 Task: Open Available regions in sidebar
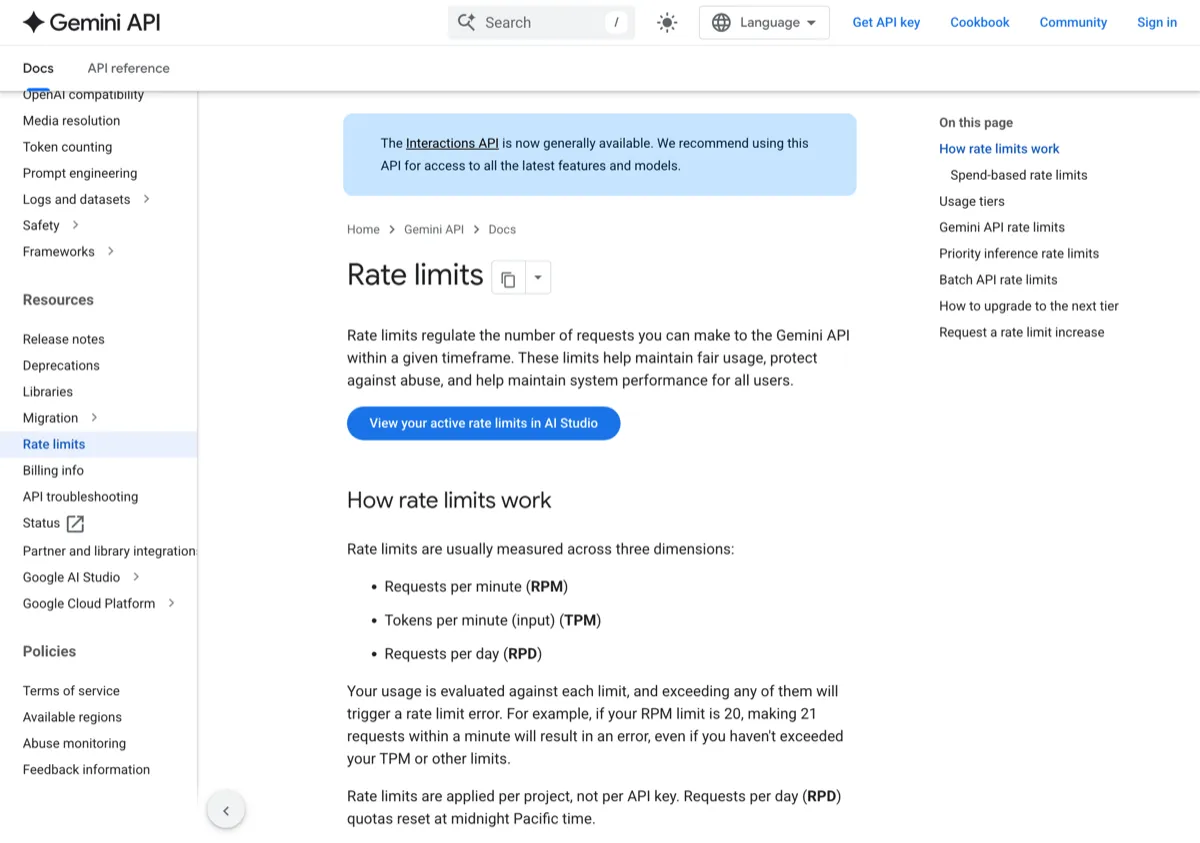(x=72, y=717)
